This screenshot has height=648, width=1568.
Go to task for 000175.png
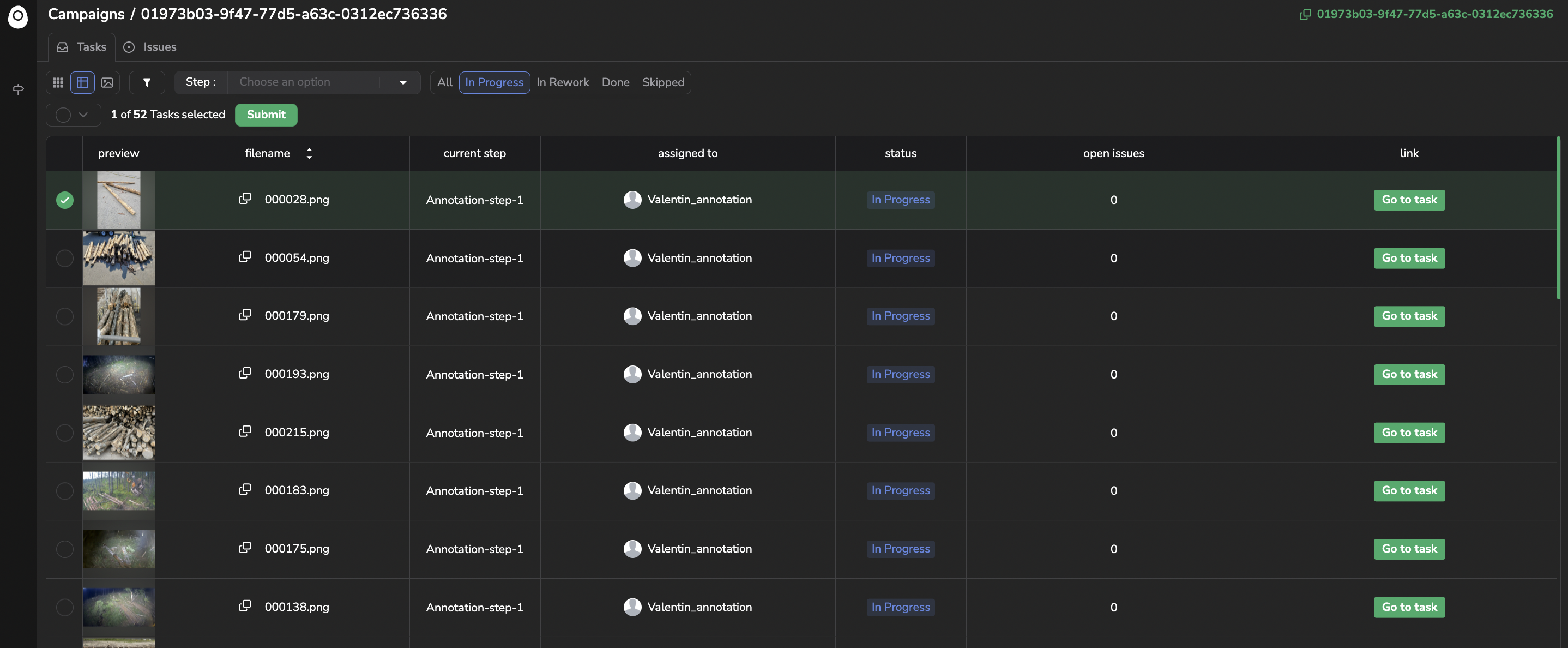(x=1409, y=549)
